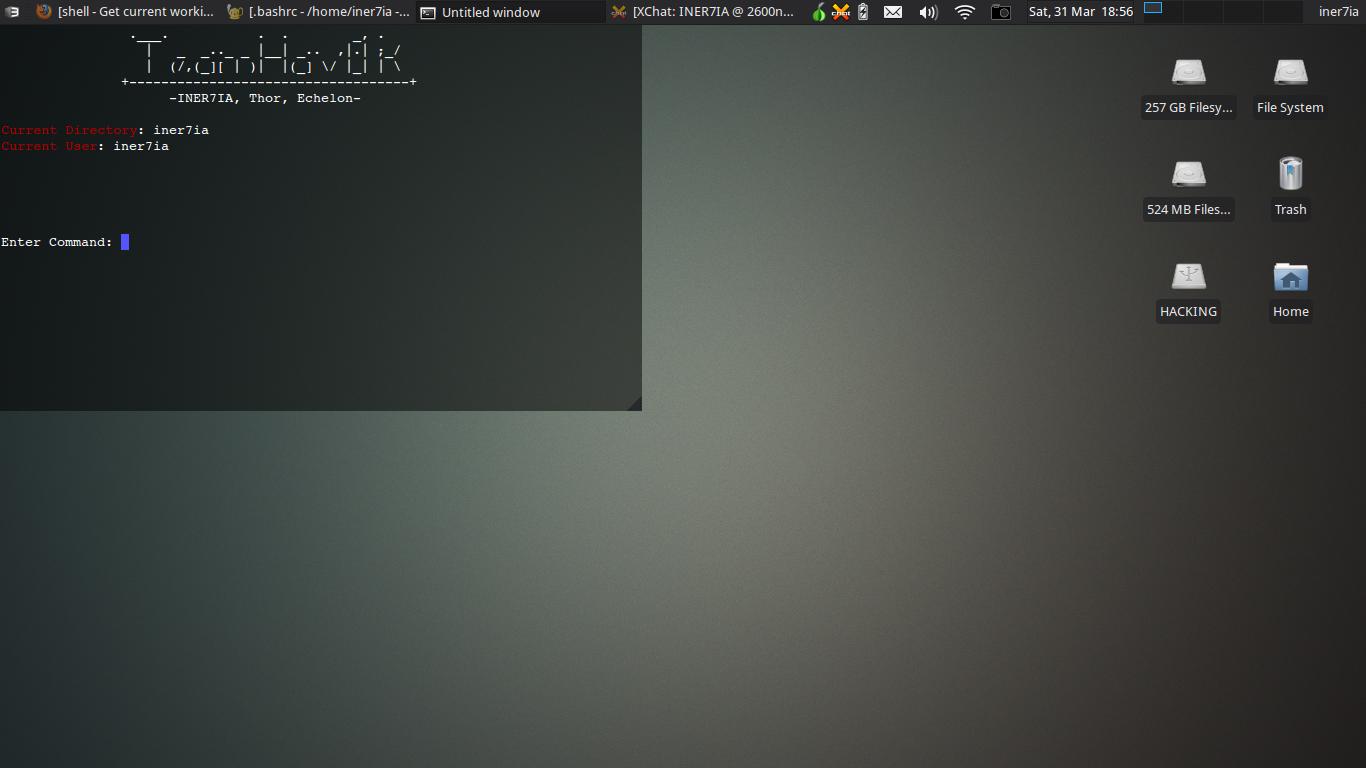Select the Trash desktop icon

point(1290,188)
